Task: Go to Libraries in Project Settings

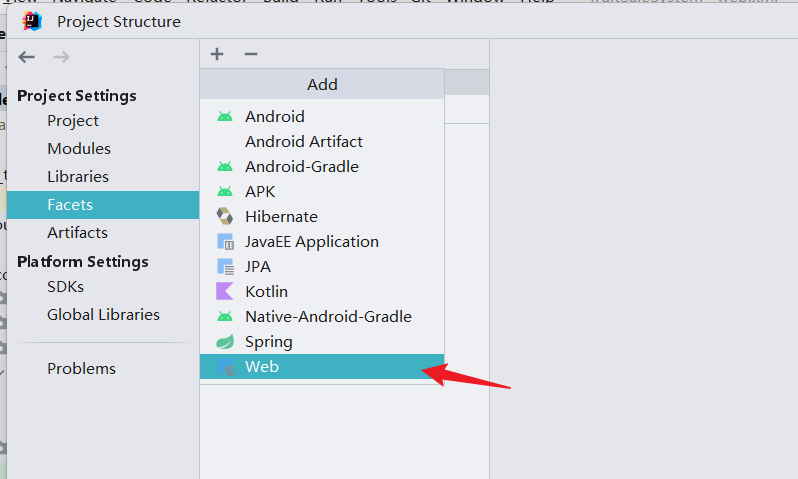Action: (x=78, y=177)
